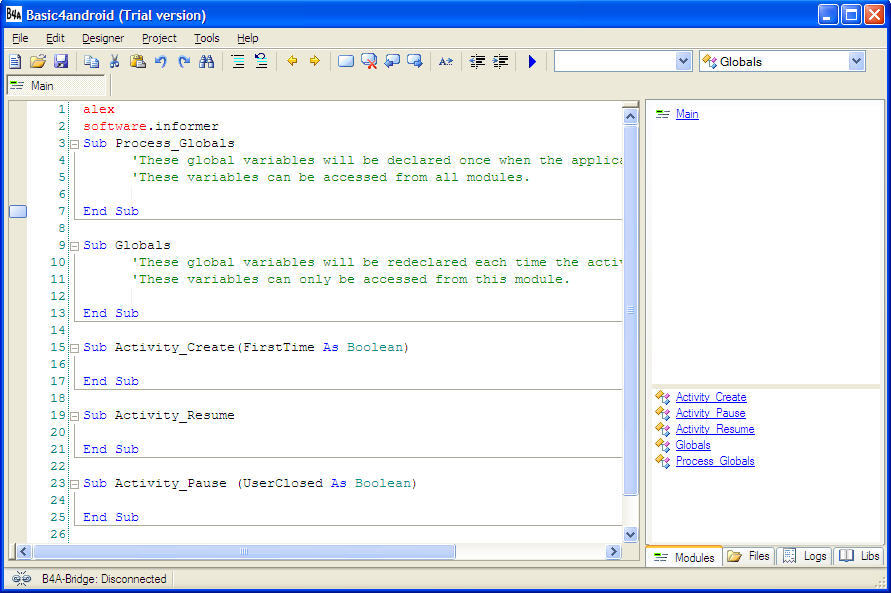This screenshot has width=891, height=593.
Task: Save the current module
Action: pos(61,61)
